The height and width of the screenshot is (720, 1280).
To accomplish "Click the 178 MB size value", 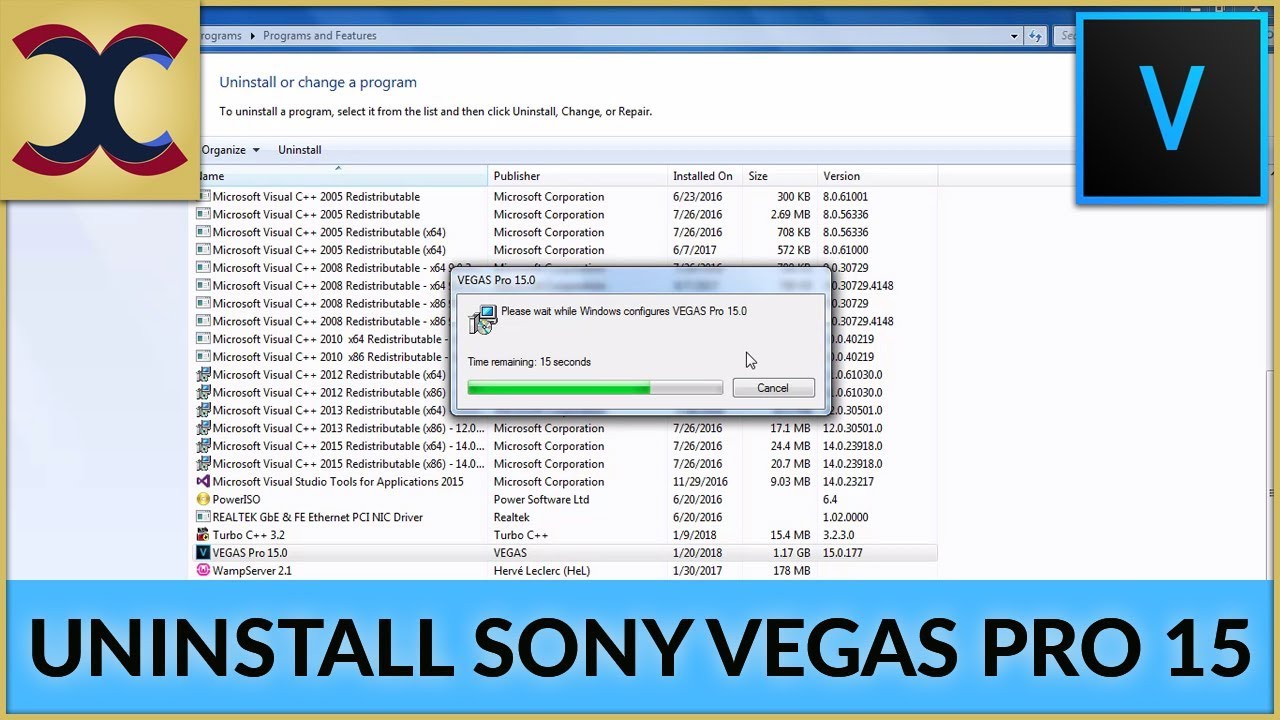I will click(791, 570).
